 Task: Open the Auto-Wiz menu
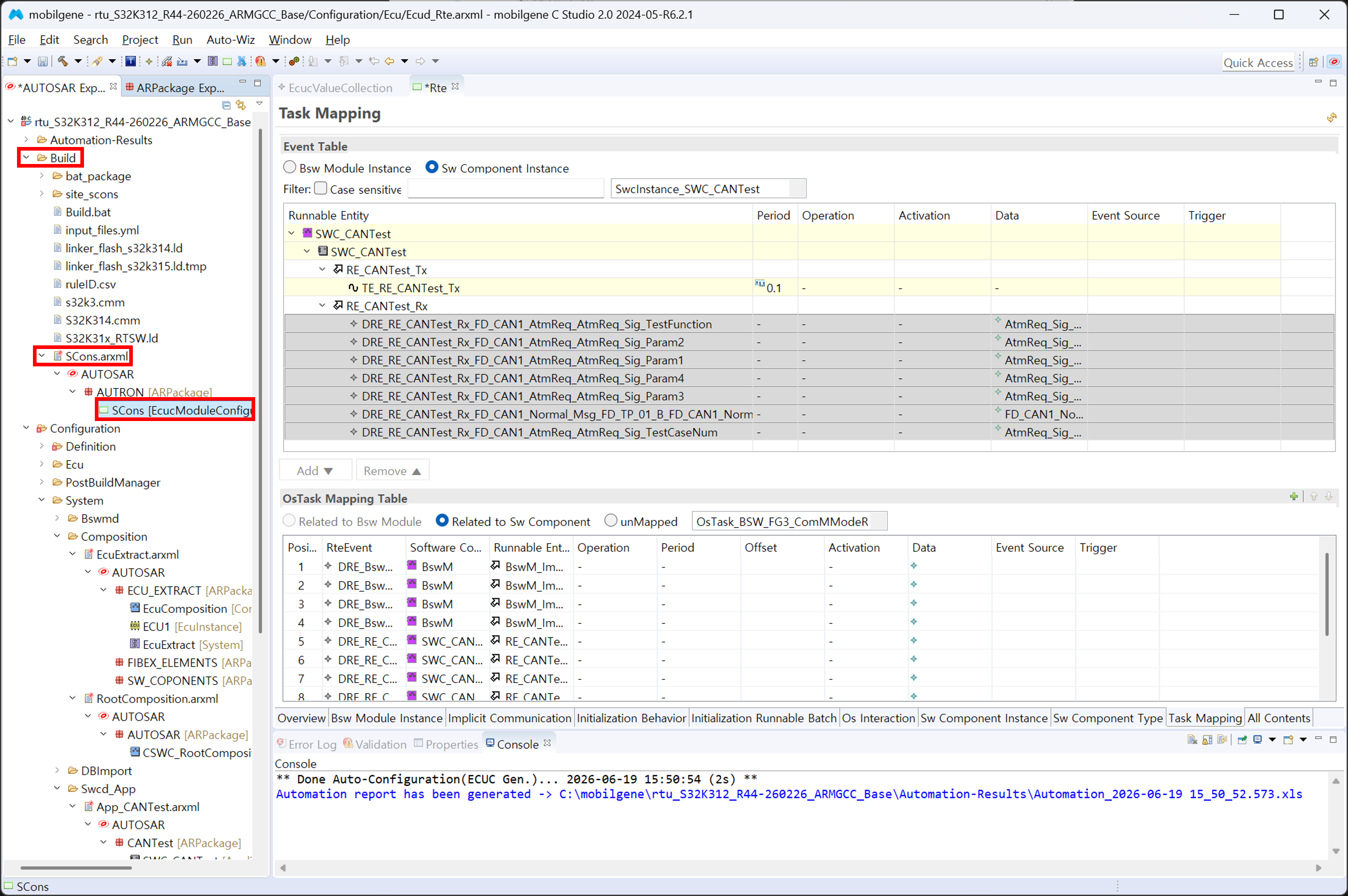click(x=230, y=40)
